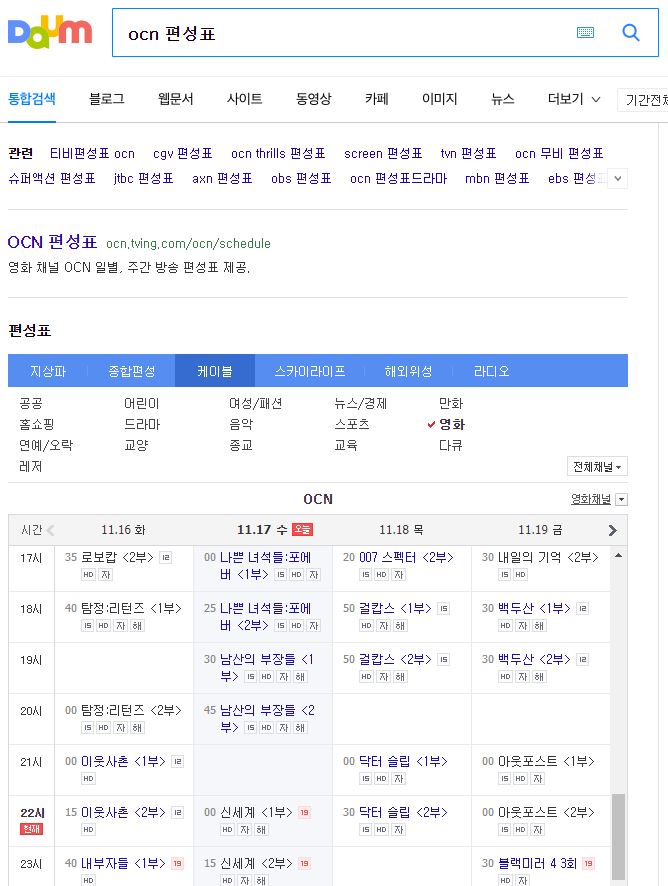Open the virtual keyboard icon
The width and height of the screenshot is (668, 886).
click(585, 32)
